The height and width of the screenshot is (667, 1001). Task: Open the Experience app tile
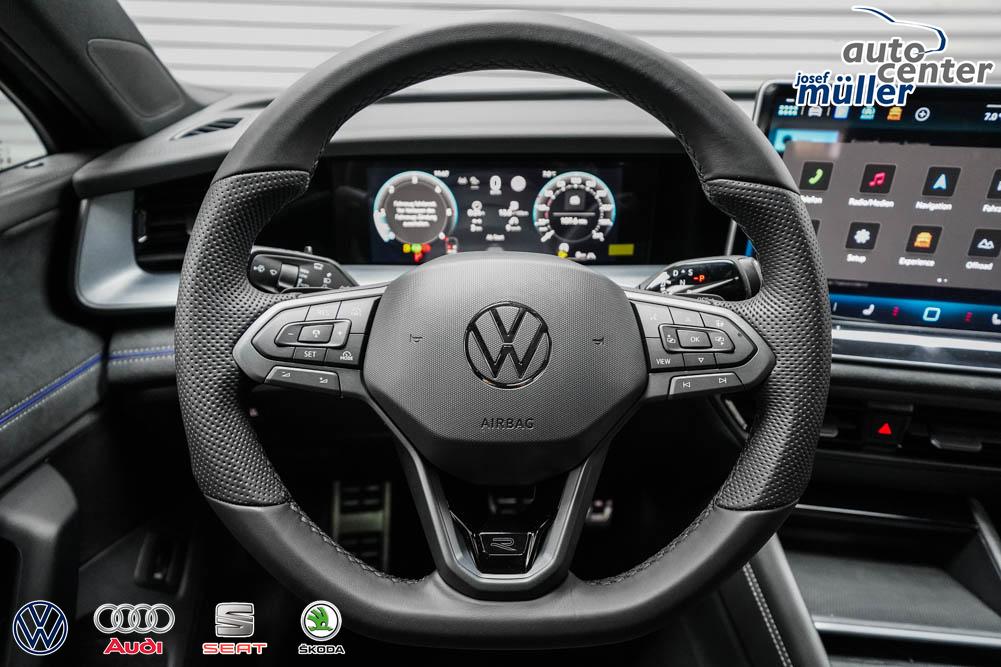tap(923, 240)
